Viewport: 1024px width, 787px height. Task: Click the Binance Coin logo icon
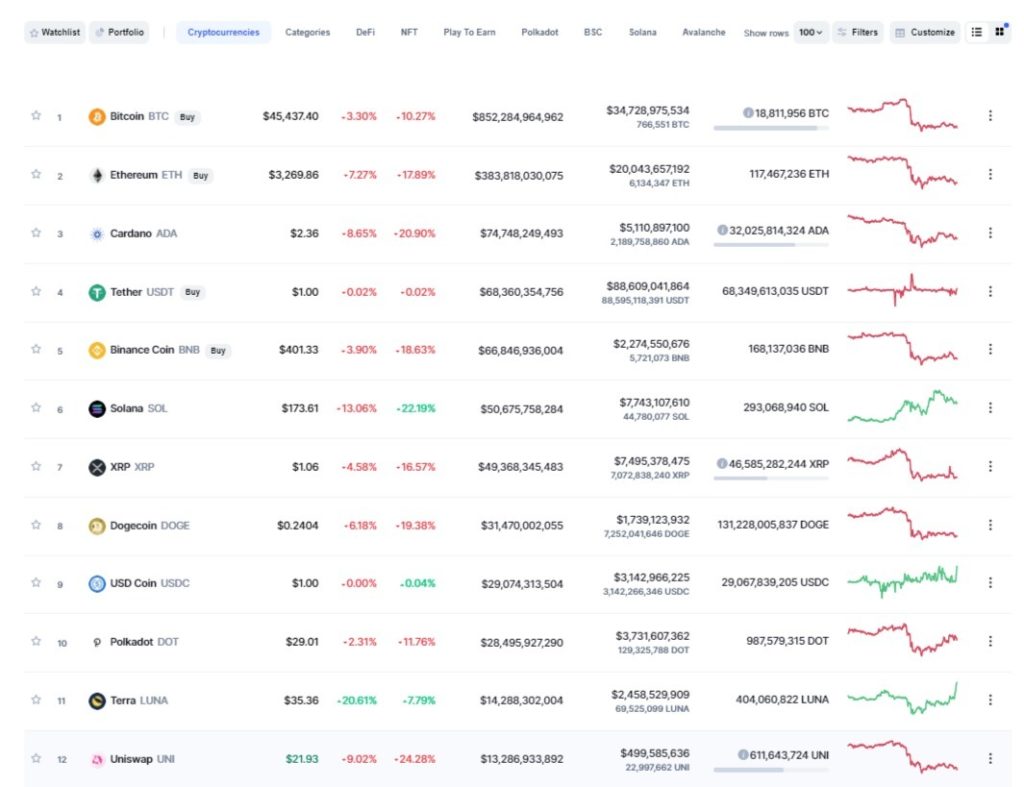coord(97,350)
